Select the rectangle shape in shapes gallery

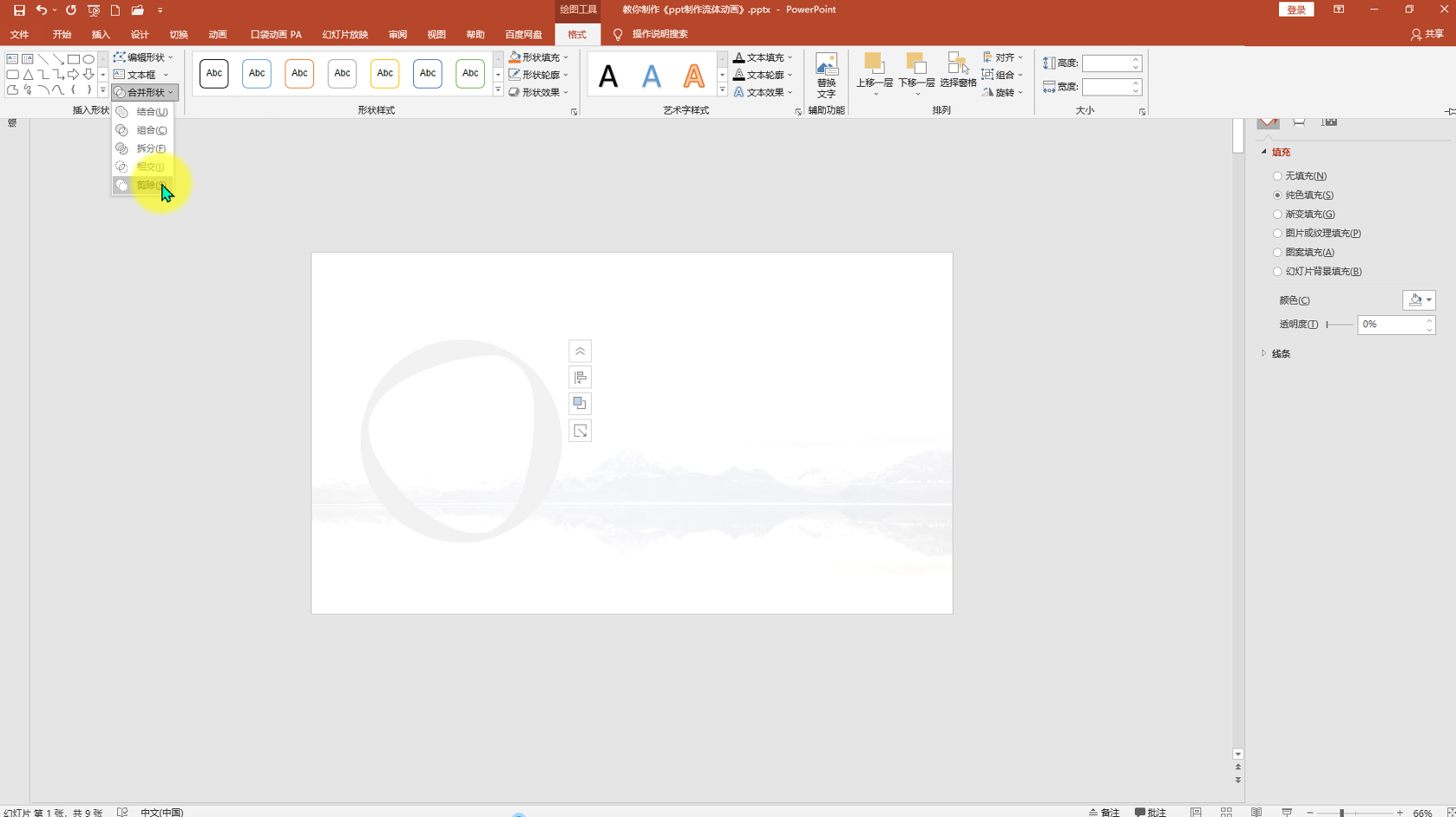coord(74,59)
